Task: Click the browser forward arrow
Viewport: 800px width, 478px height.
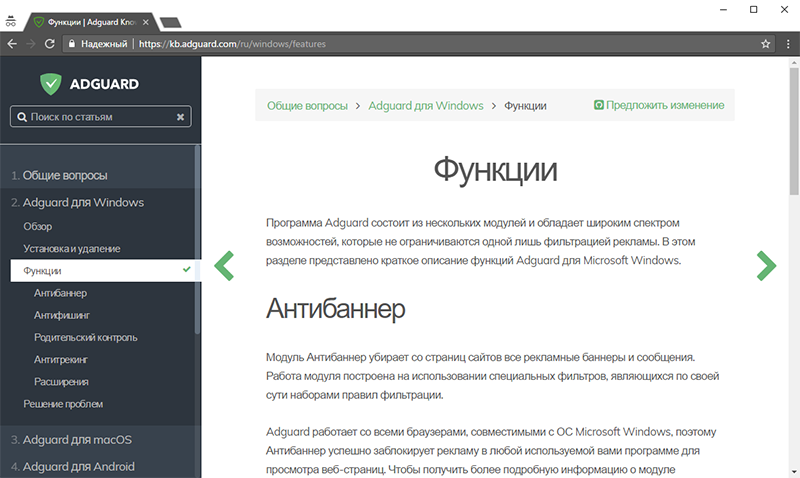Action: coord(31,44)
